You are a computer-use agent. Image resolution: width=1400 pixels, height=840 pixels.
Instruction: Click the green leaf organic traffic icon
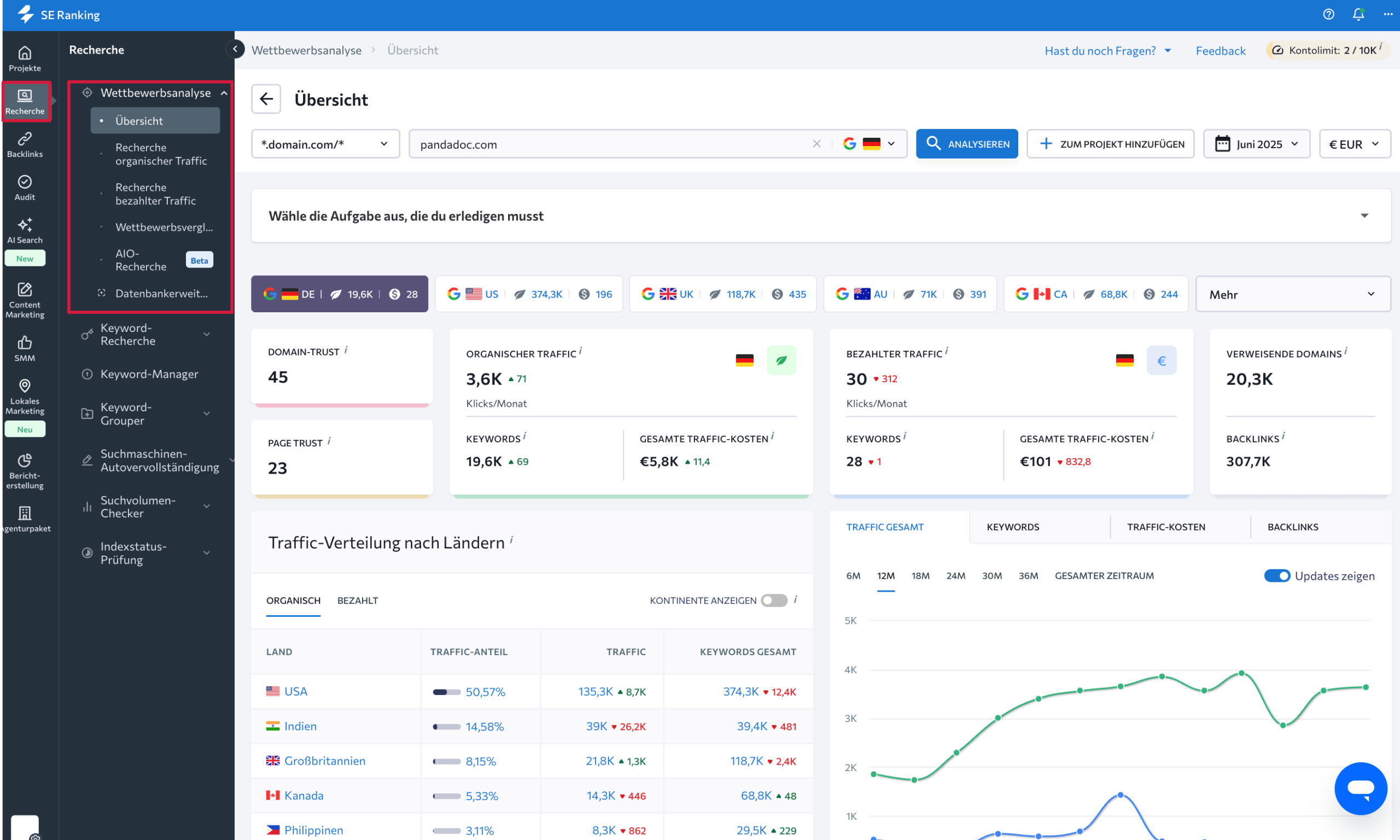[781, 360]
